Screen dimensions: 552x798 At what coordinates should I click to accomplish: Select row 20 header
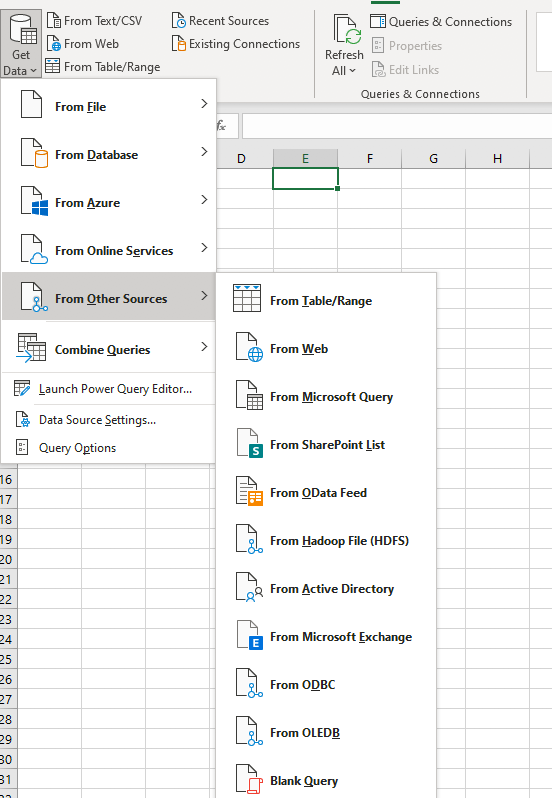coord(7,559)
